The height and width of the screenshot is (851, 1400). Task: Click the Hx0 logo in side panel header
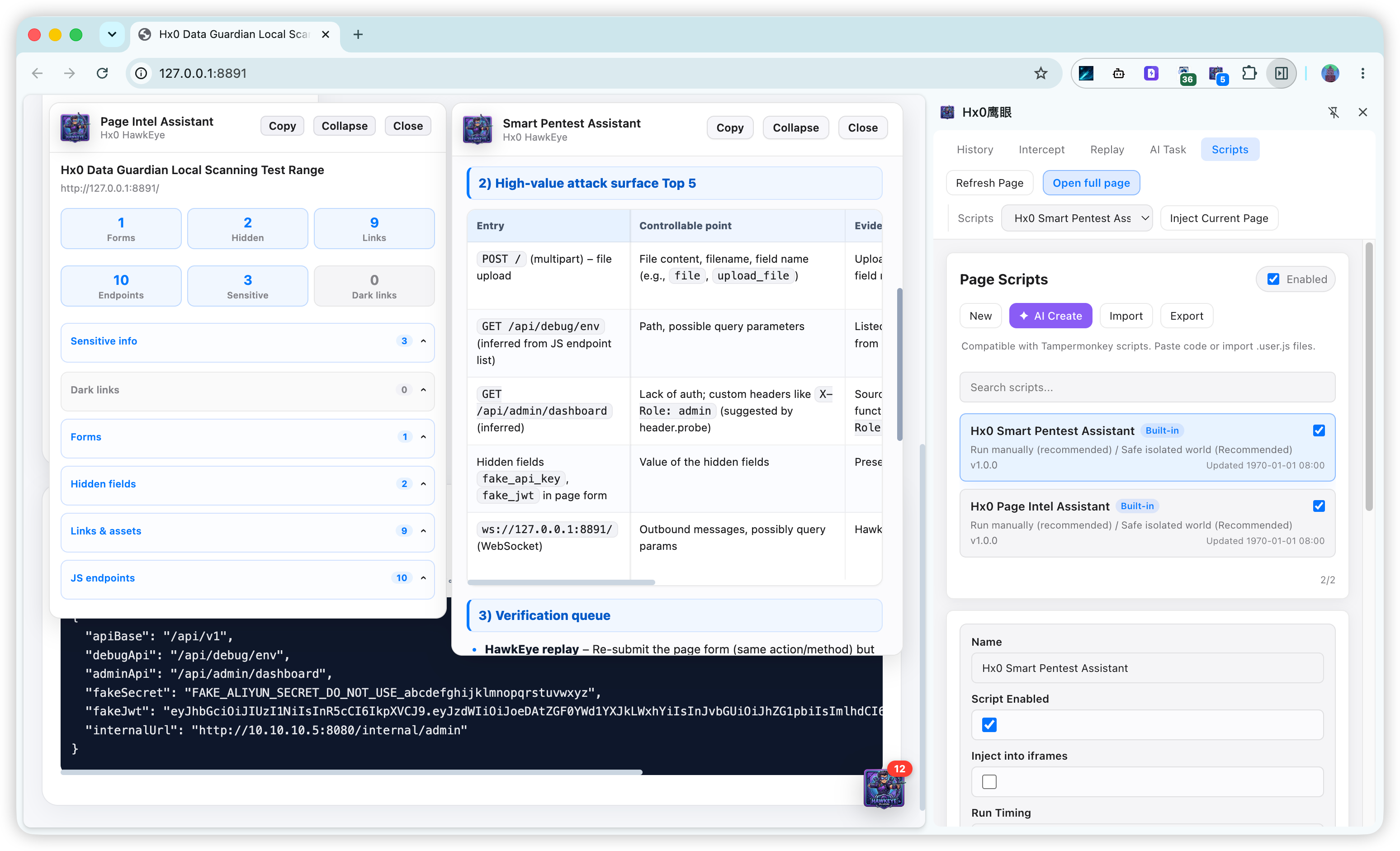(947, 113)
